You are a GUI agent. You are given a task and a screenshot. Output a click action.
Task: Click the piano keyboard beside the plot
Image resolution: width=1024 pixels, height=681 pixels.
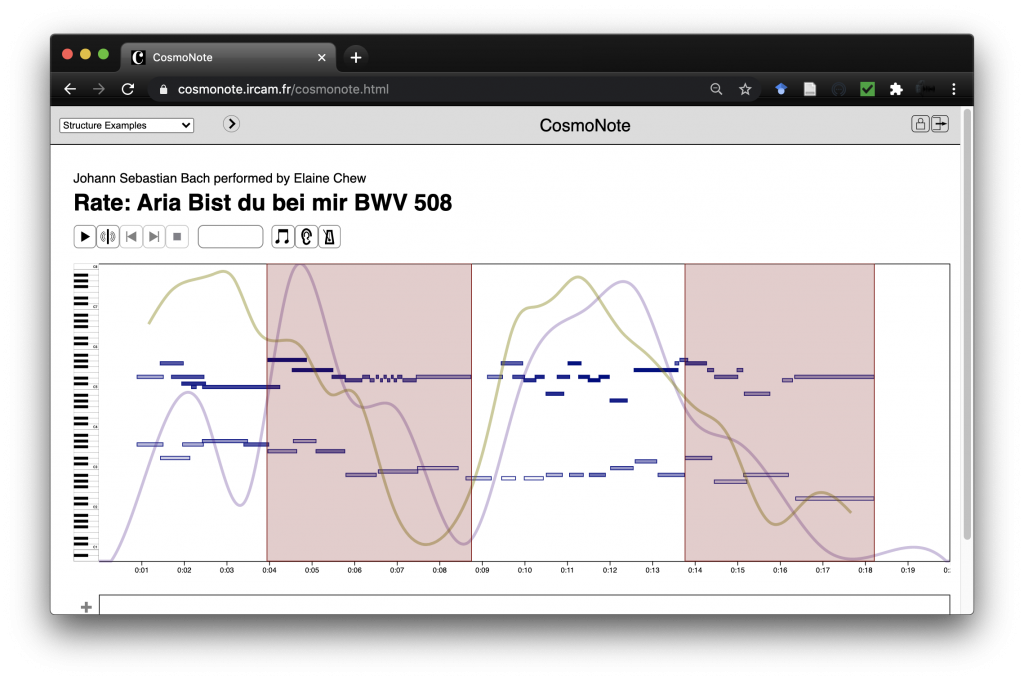86,412
